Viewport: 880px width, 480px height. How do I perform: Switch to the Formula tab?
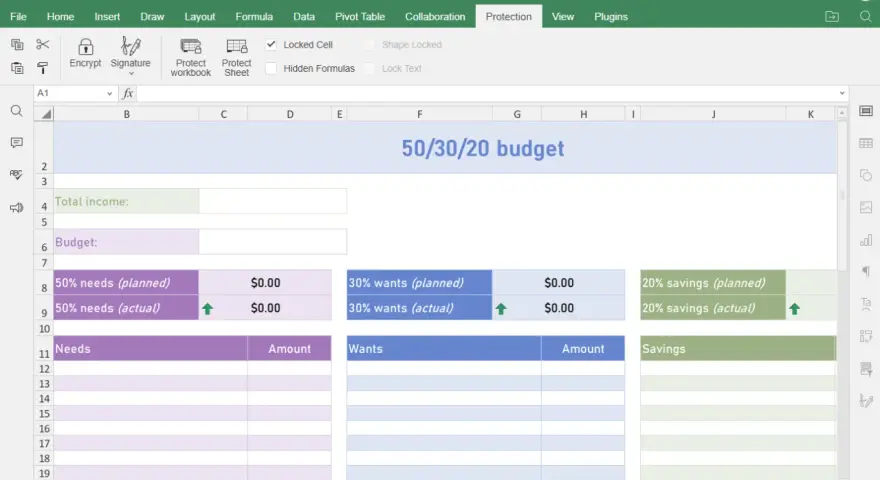click(x=254, y=16)
